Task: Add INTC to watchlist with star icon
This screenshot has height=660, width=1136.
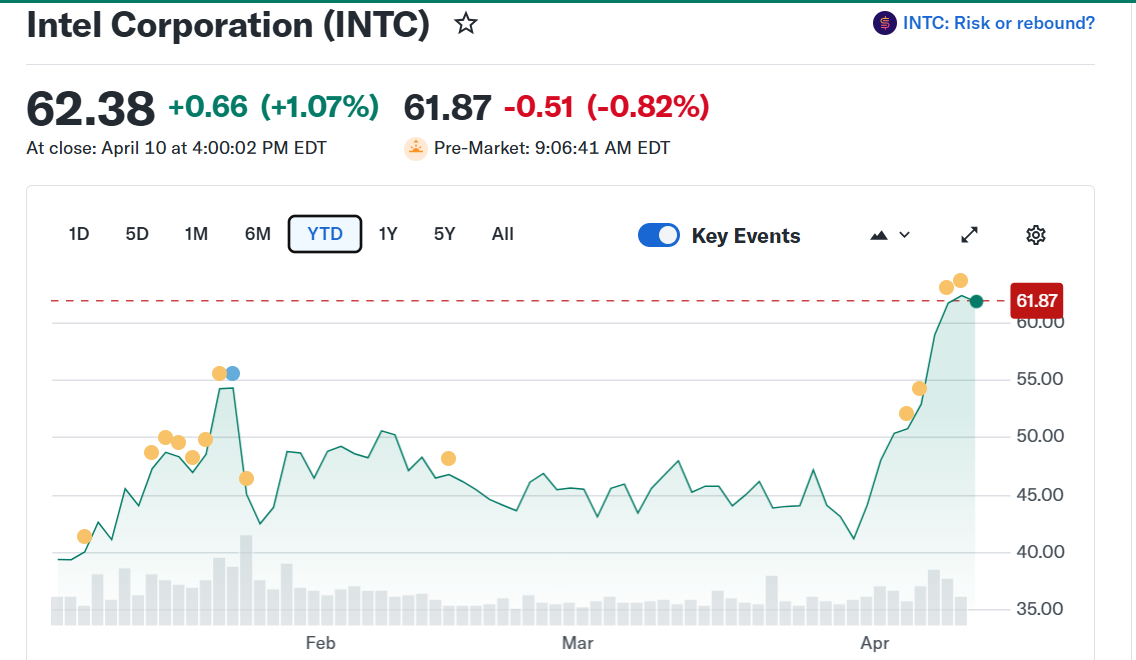Action: [x=466, y=24]
